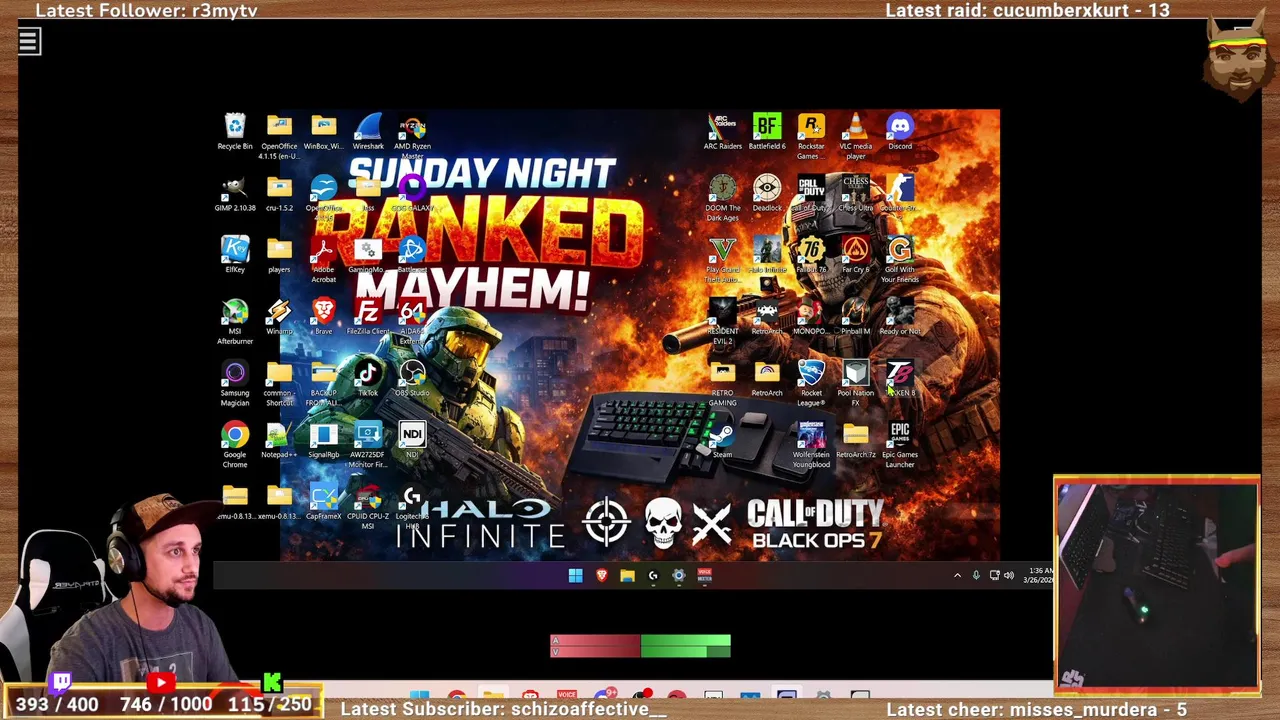Launch Pool Nation FX shortcut
This screenshot has height=720, width=1280.
click(855, 383)
